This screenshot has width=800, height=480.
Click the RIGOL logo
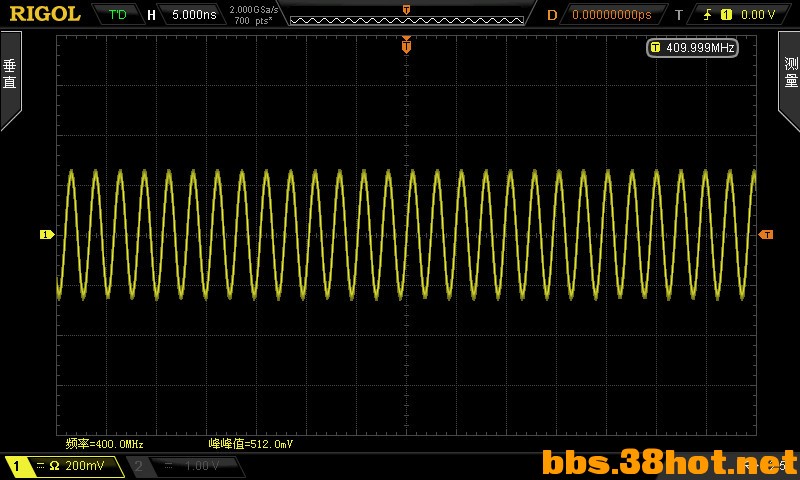[45, 14]
